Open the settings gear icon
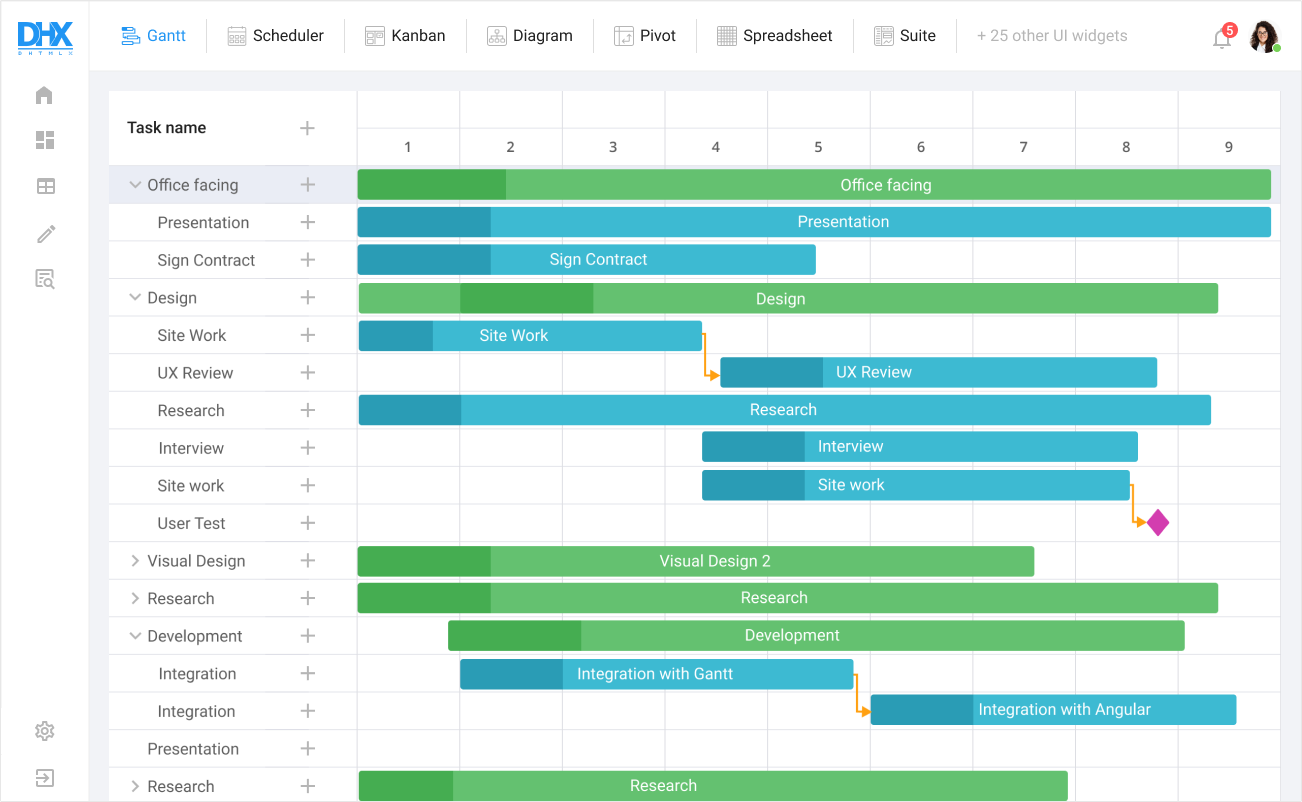Image resolution: width=1302 pixels, height=802 pixels. pyautogui.click(x=44, y=731)
